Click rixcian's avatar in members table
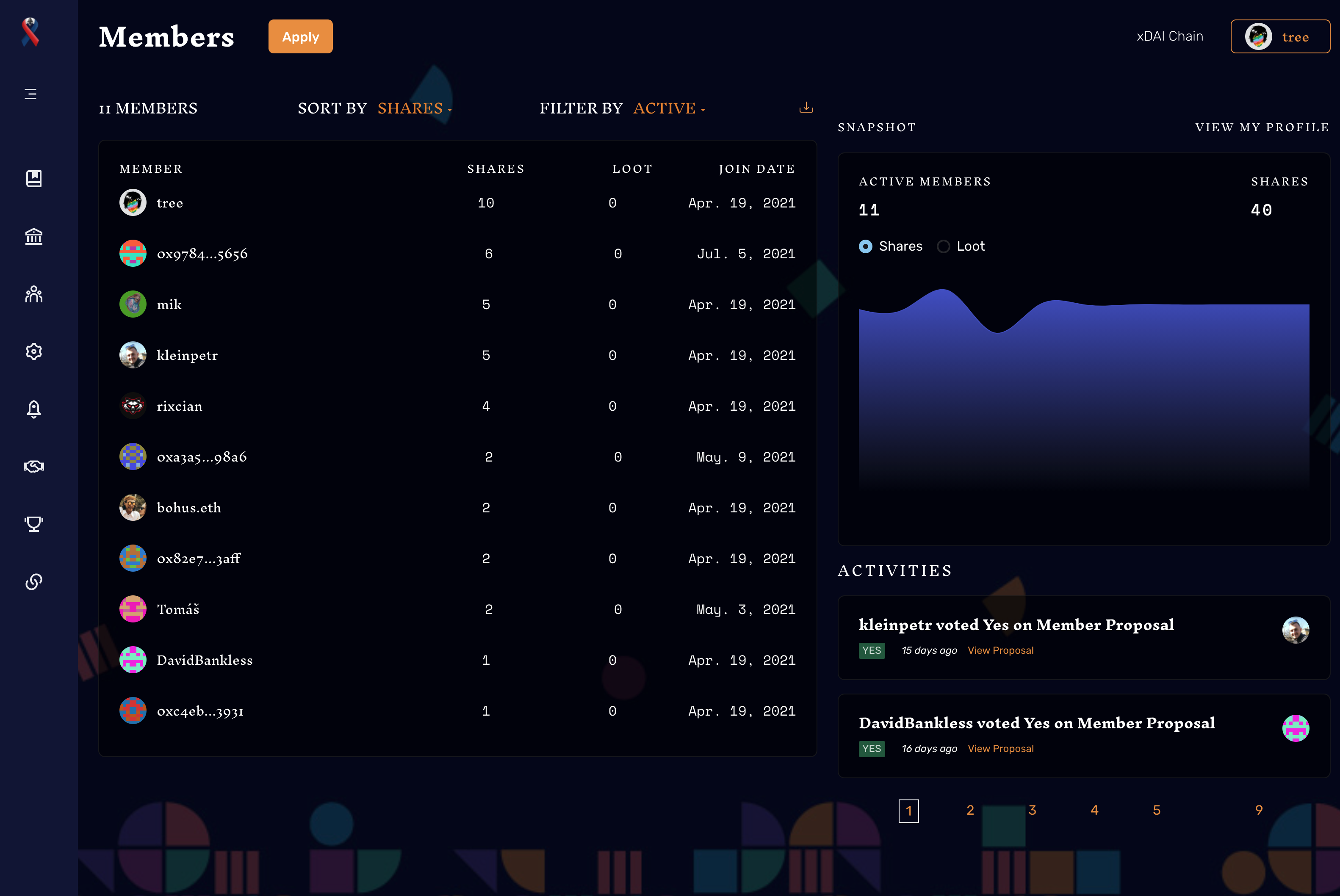This screenshot has width=1340, height=896. (133, 406)
